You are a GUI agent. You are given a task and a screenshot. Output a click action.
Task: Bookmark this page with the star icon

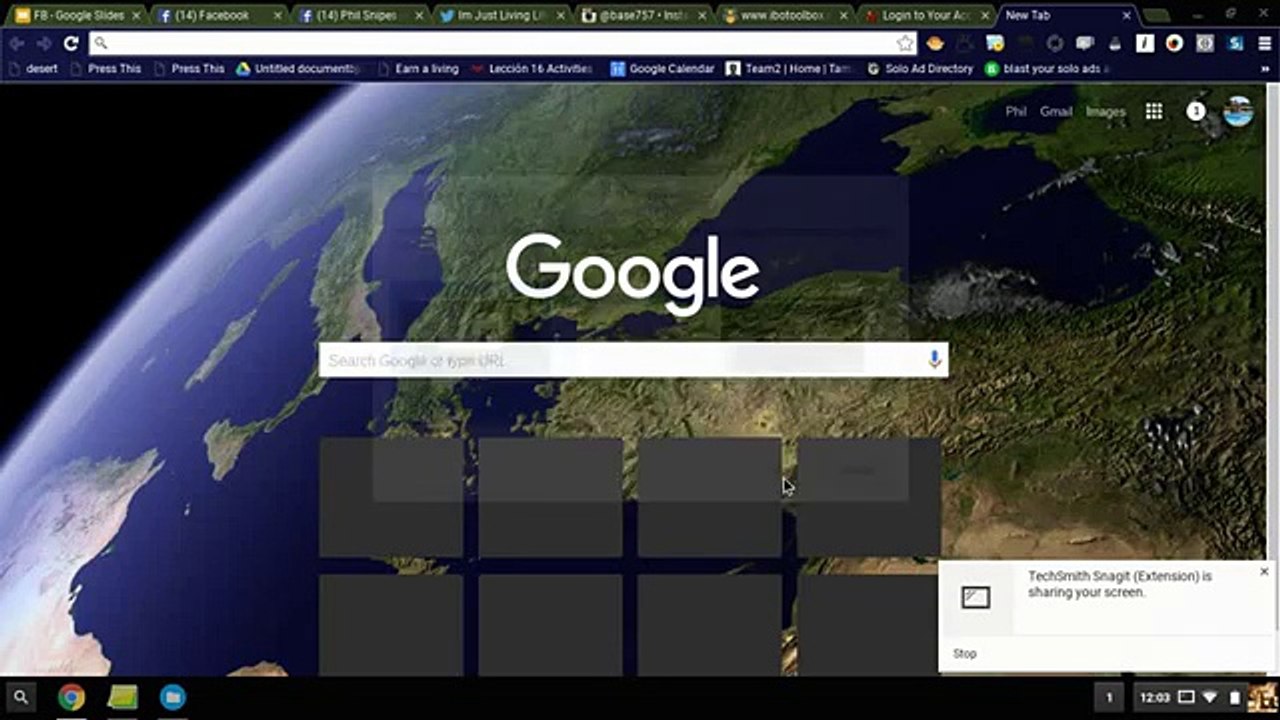[905, 43]
